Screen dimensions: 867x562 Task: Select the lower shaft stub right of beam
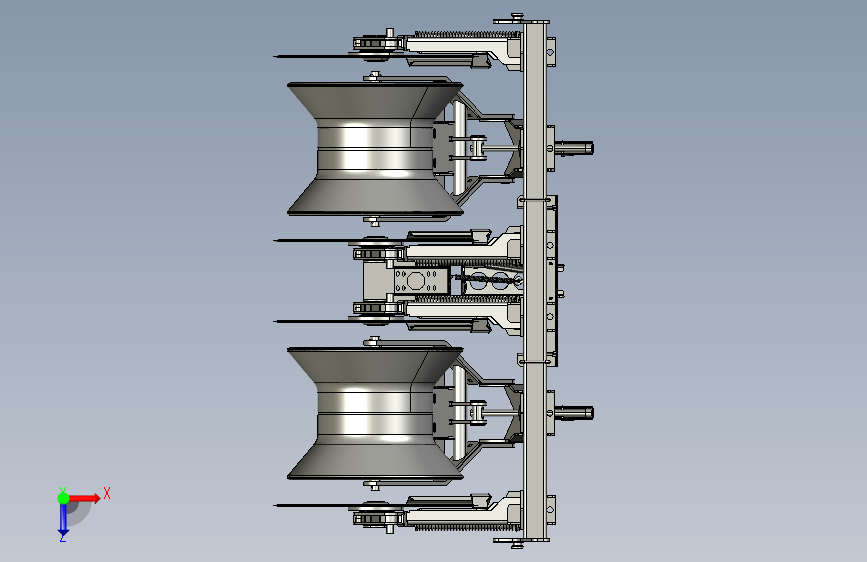click(574, 413)
